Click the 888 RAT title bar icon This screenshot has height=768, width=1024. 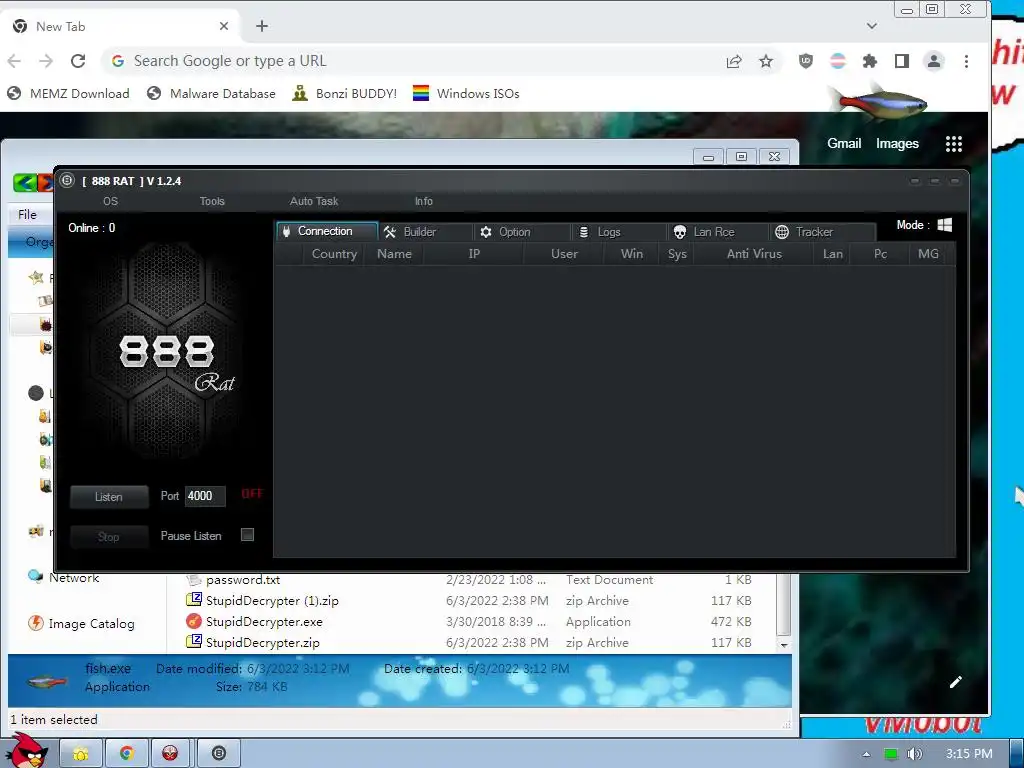pos(67,180)
